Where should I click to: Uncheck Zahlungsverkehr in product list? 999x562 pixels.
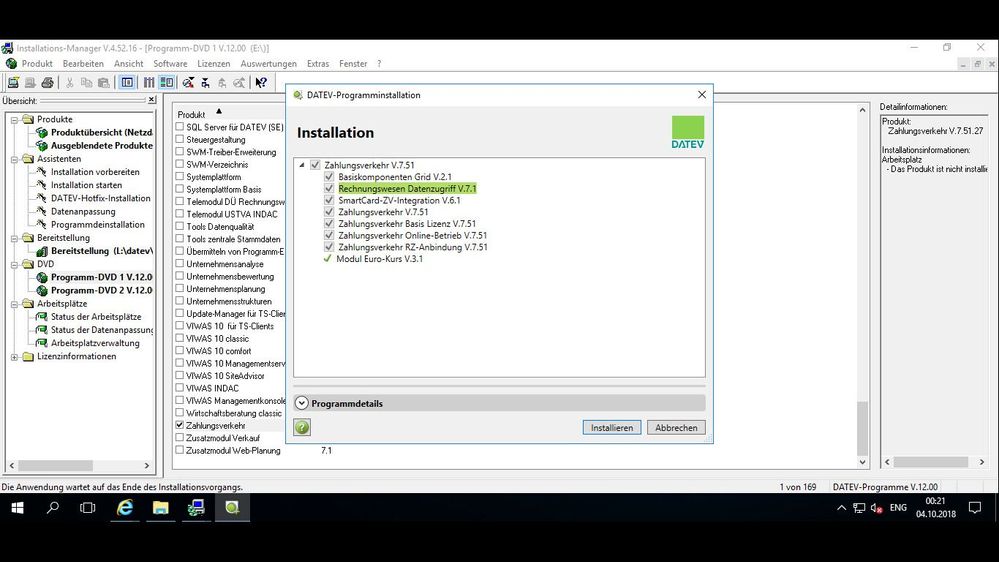(180, 425)
